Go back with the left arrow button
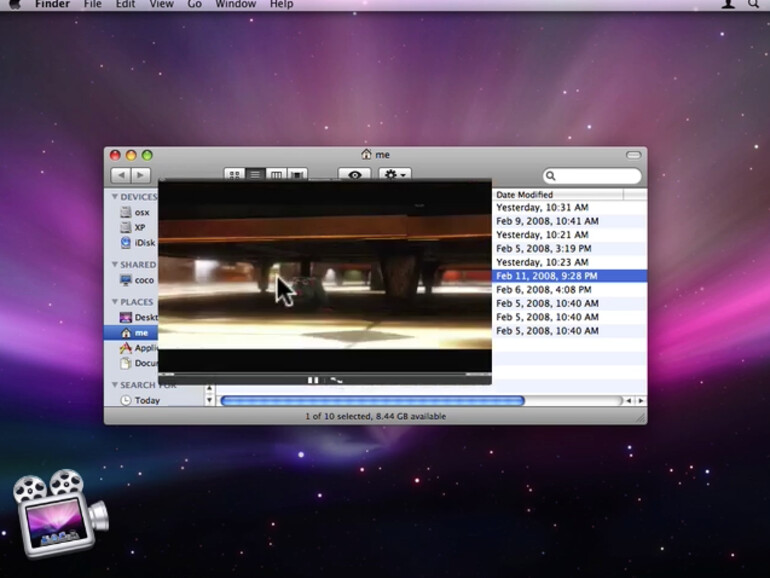The image size is (770, 578). (x=120, y=175)
